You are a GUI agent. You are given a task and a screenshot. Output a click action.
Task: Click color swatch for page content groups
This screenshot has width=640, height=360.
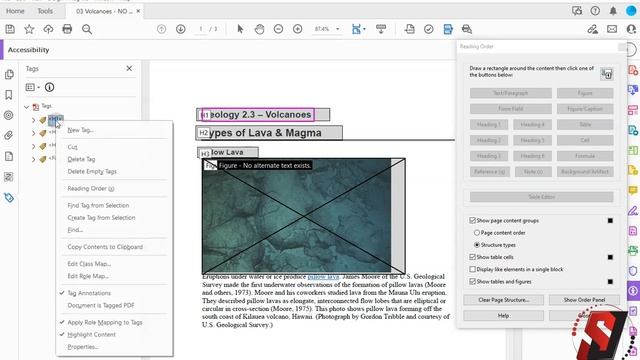(610, 220)
